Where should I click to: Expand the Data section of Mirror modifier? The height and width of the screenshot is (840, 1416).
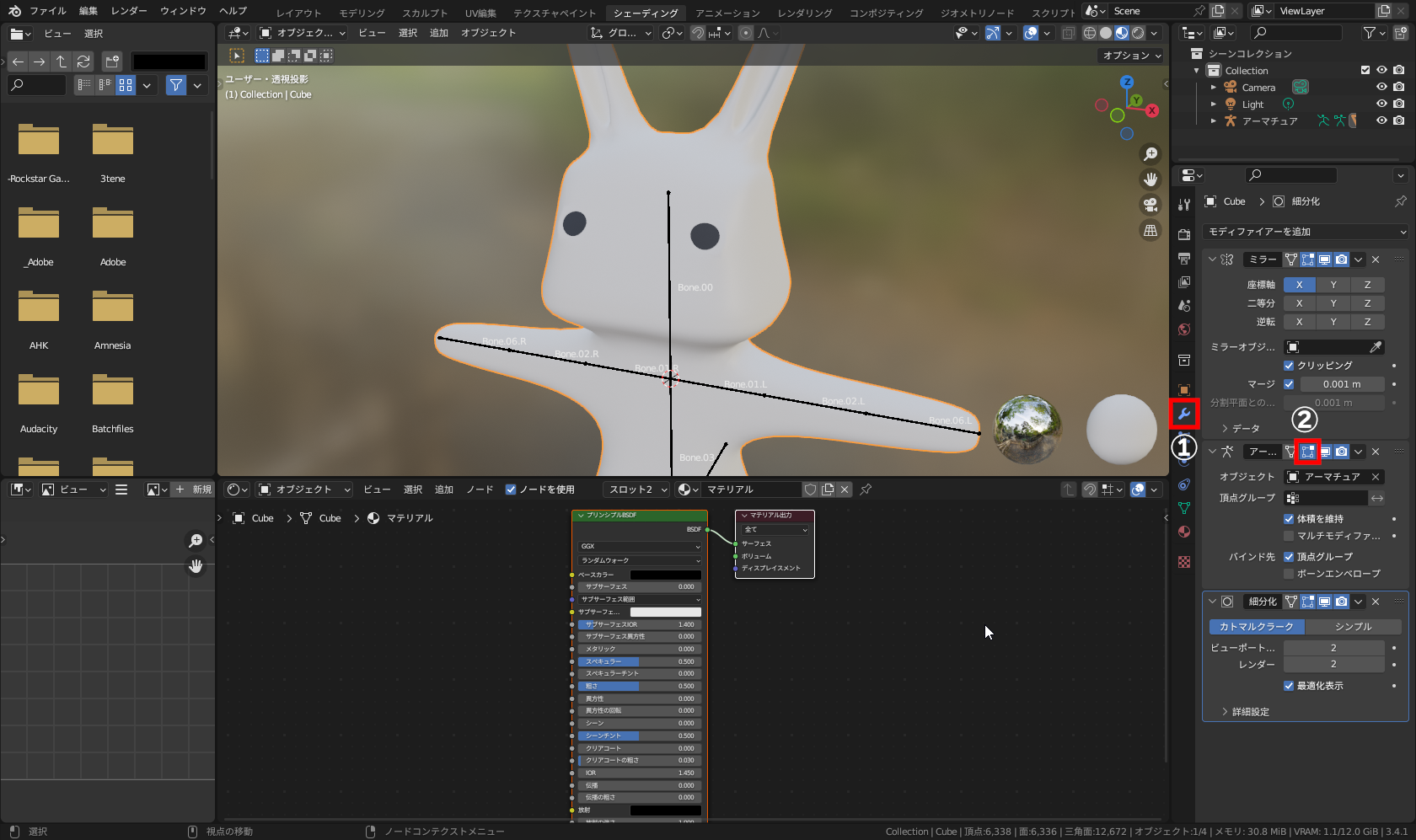tap(1239, 428)
